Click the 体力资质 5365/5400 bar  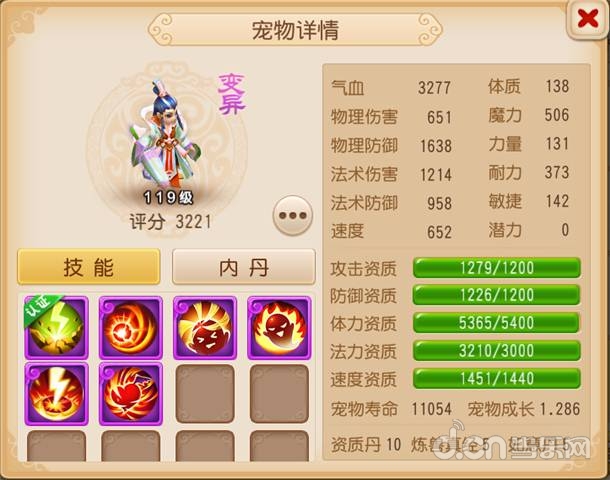click(497, 322)
